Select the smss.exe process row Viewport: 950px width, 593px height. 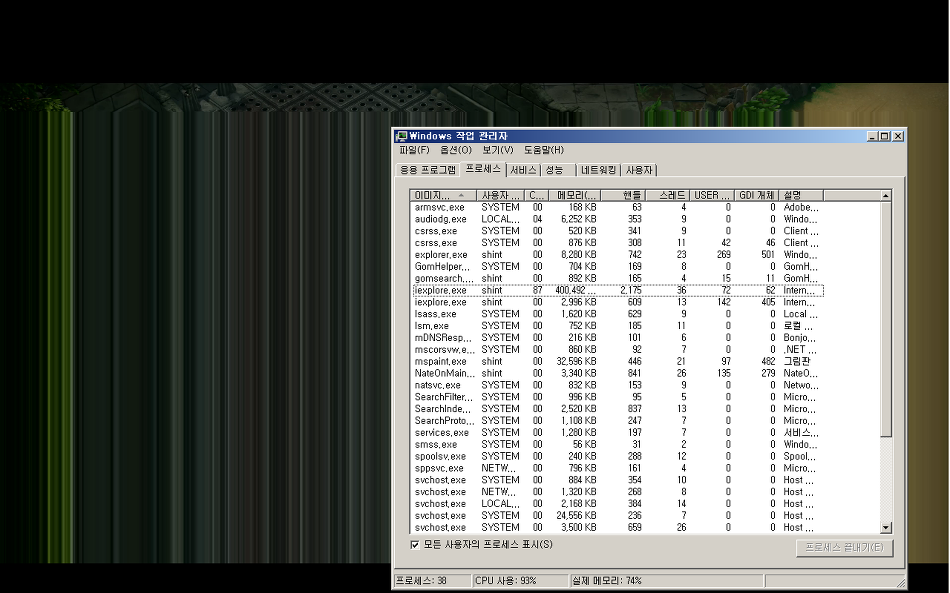[617, 445]
